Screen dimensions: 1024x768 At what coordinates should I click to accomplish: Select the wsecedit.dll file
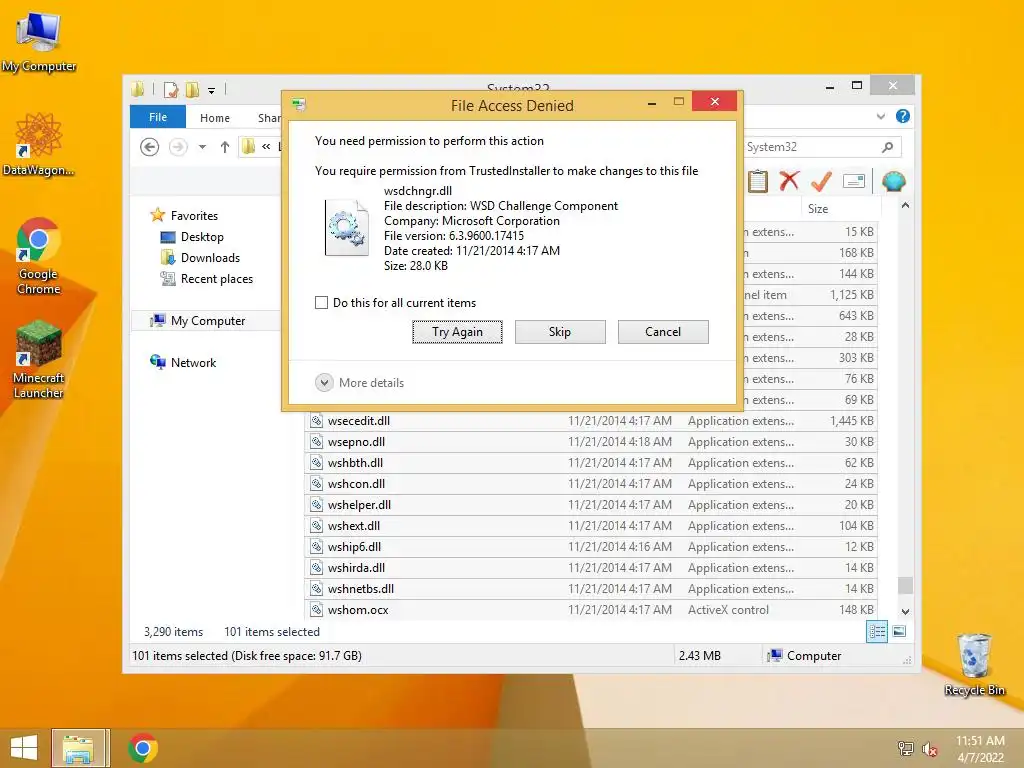coord(591,421)
